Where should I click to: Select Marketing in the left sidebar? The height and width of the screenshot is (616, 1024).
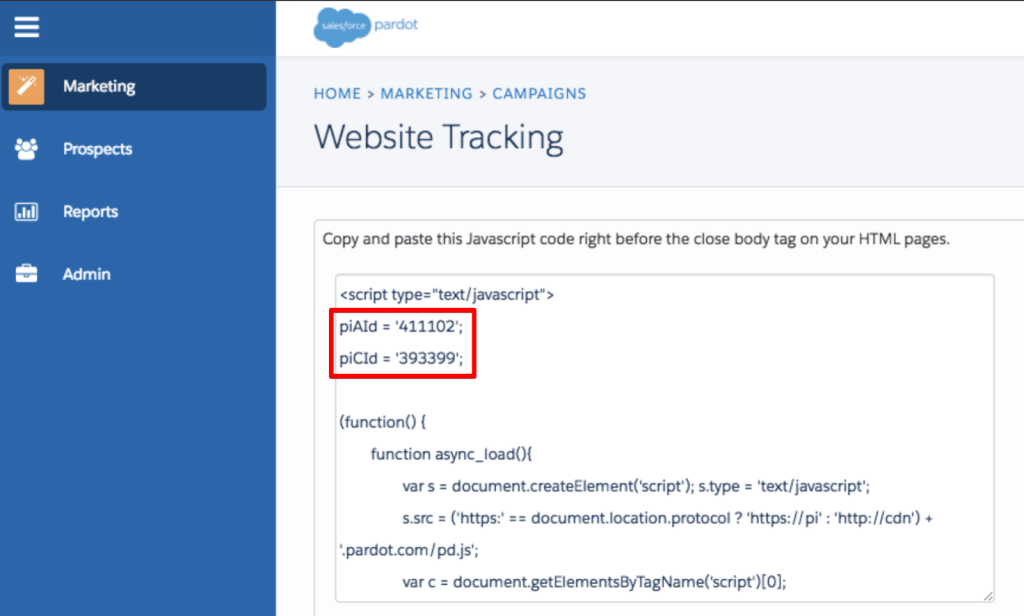(x=99, y=87)
